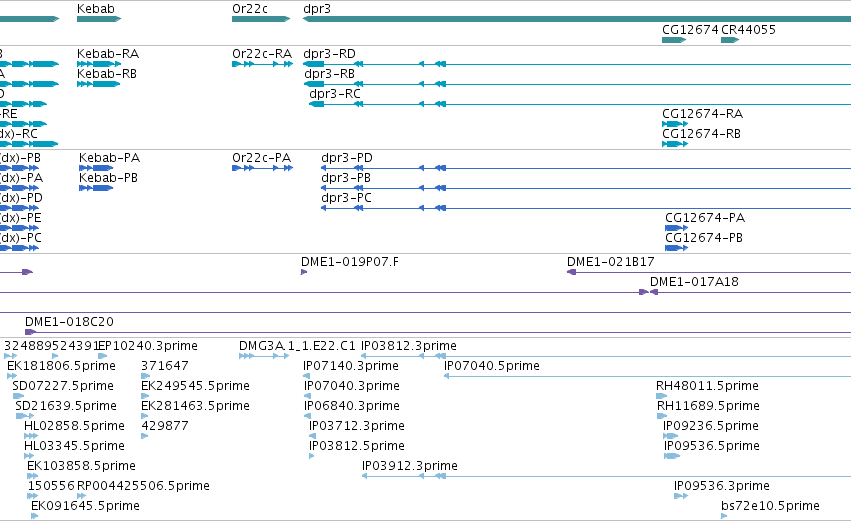851x521 pixels.
Task: Click the Or22c gene label
Action: [x=250, y=9]
